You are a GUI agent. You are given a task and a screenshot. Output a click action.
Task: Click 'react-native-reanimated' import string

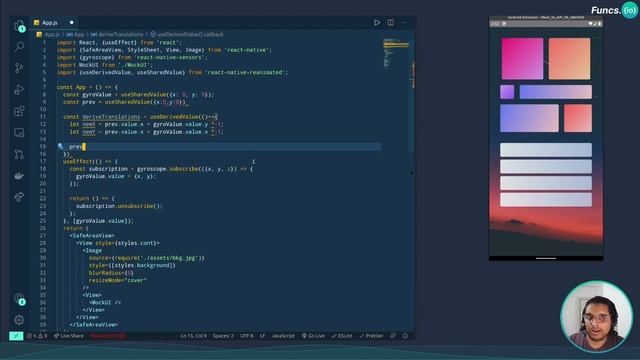click(x=246, y=72)
